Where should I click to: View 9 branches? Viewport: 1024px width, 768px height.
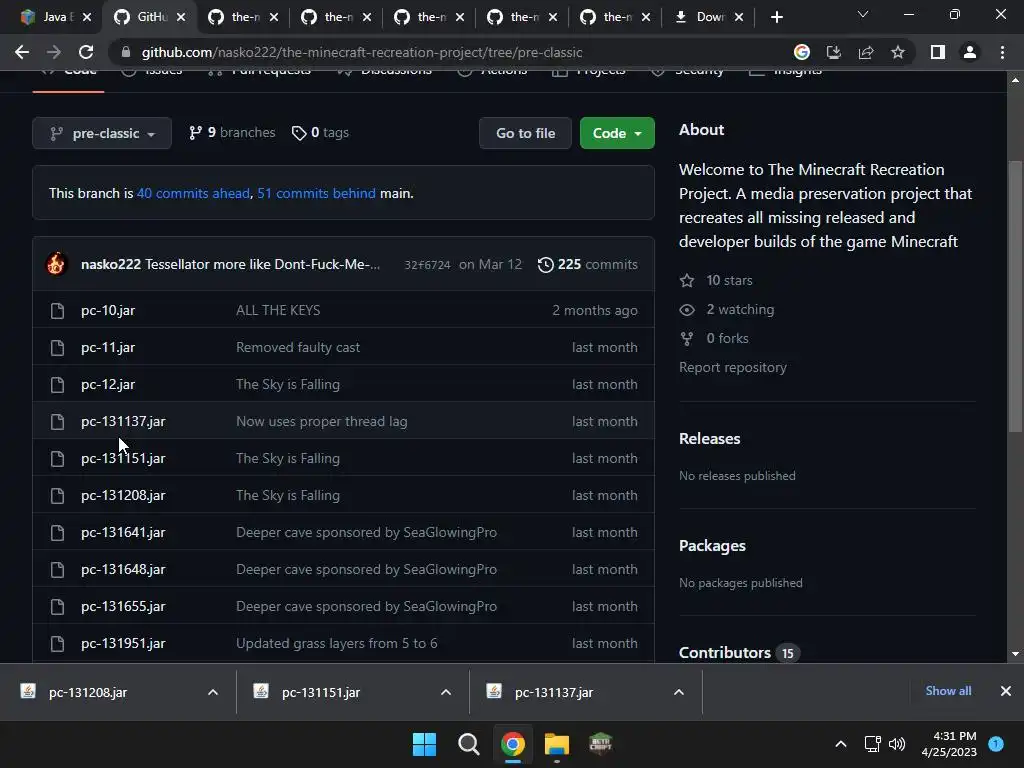(232, 133)
